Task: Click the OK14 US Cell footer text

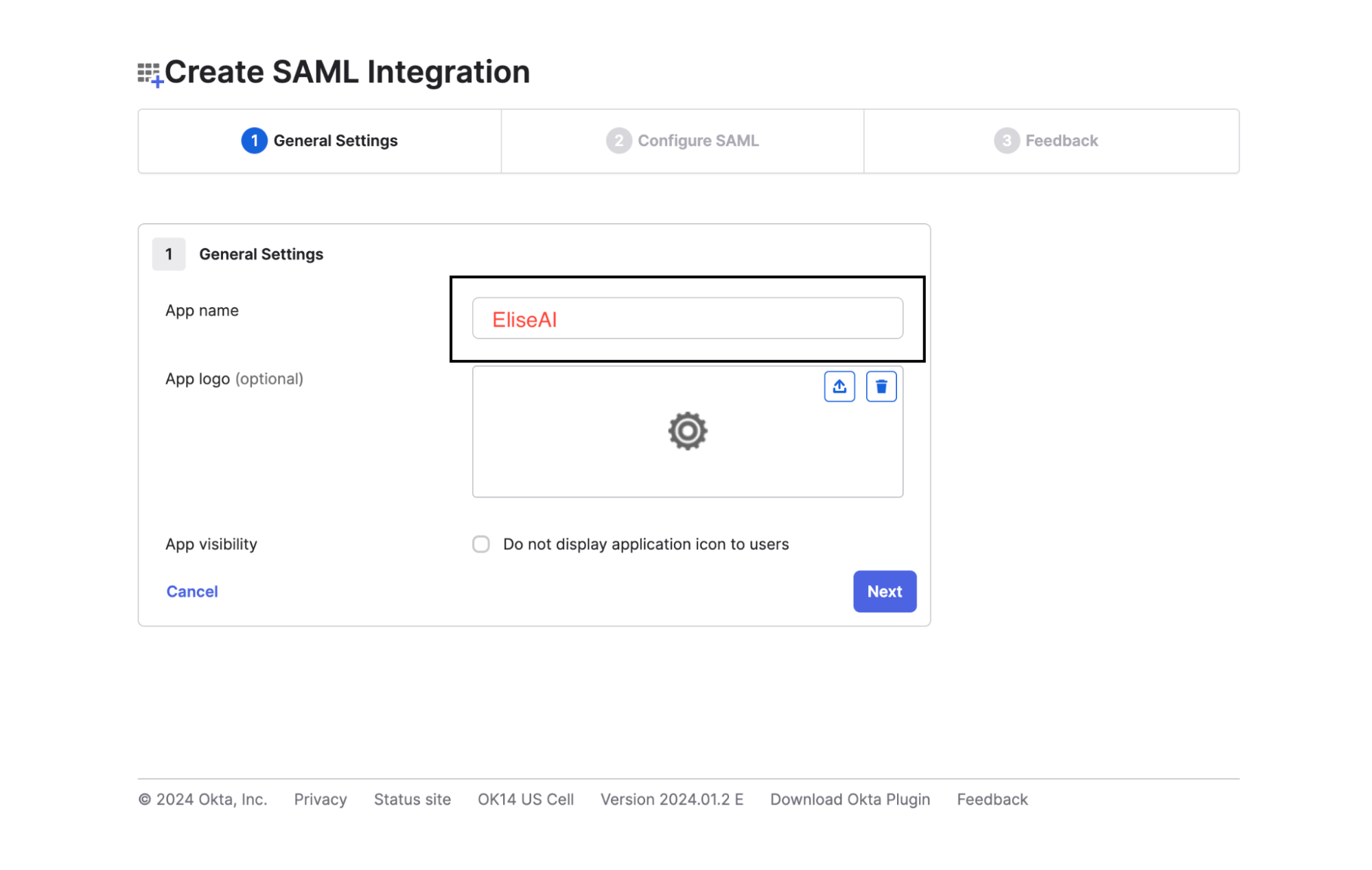Action: click(x=525, y=799)
